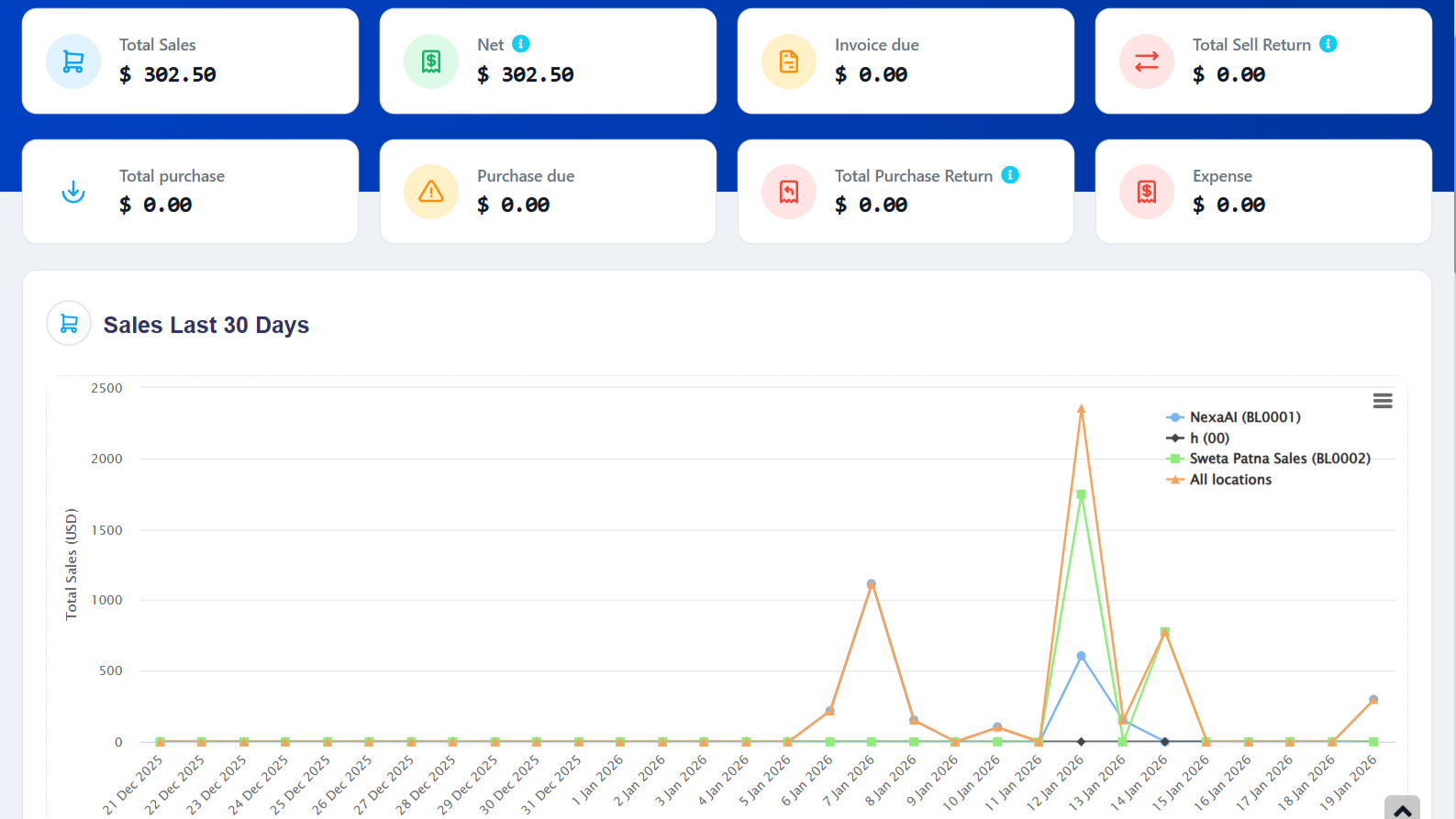1456x819 pixels.
Task: Click the Total Purchase Return info icon
Action: coord(1009,175)
